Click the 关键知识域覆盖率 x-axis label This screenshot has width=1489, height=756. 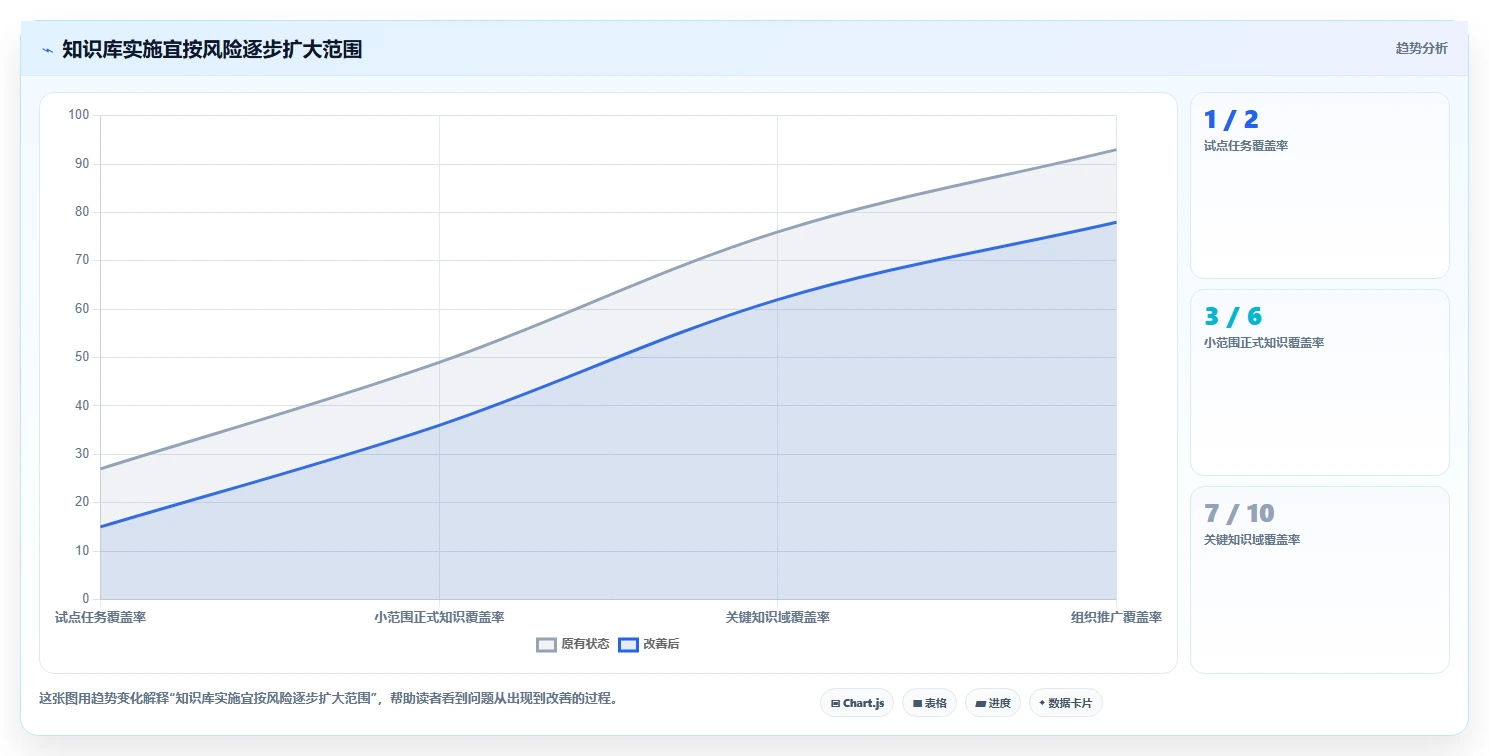[x=777, y=617]
